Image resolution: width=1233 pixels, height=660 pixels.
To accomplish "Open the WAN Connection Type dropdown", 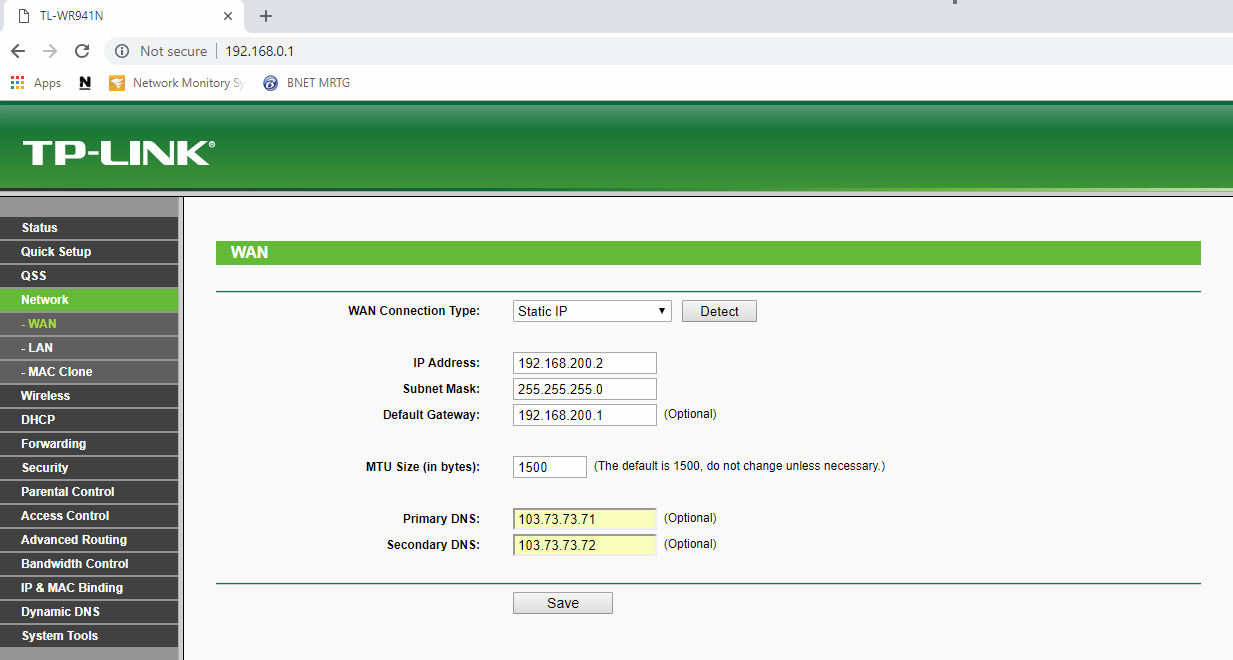I will pos(591,311).
